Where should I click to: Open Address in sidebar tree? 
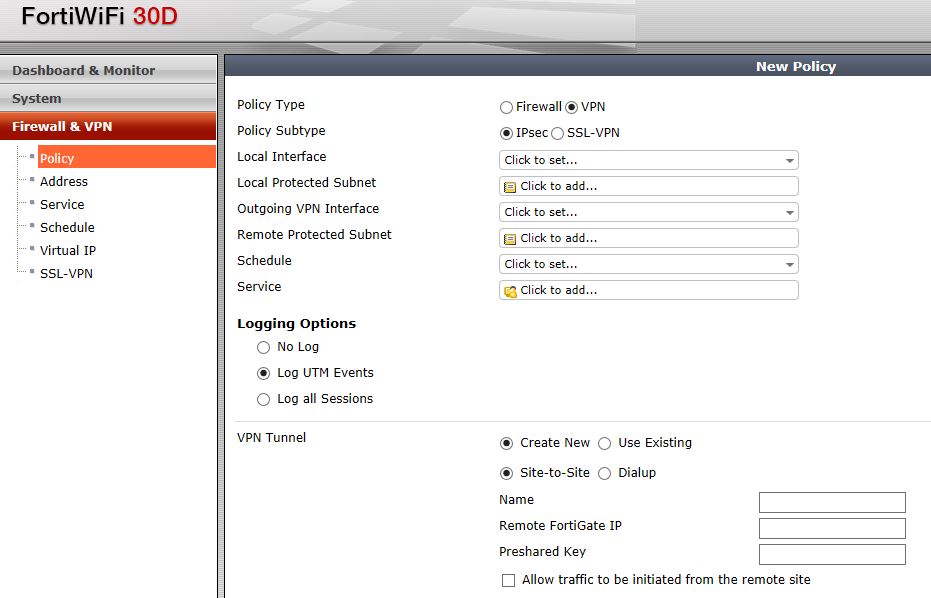click(x=64, y=182)
